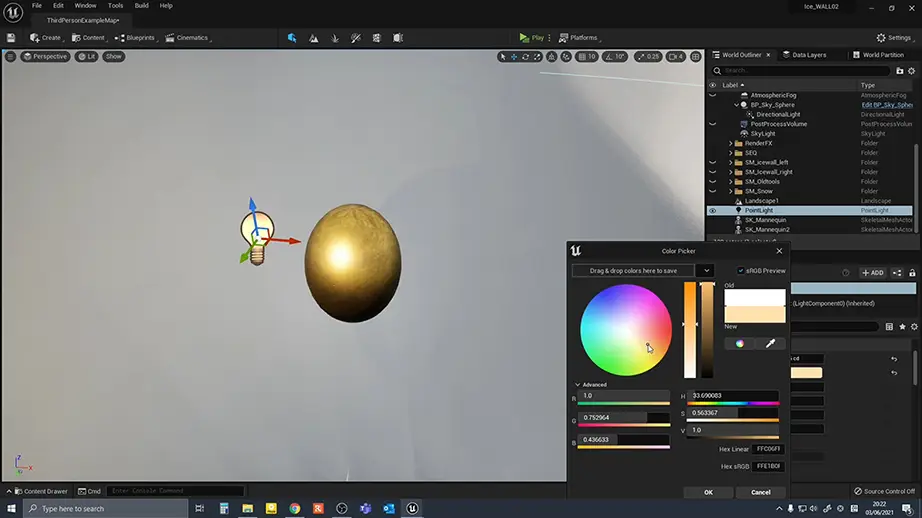Toggle the sRGB Preview checkbox
This screenshot has height=518, width=922.
pyautogui.click(x=740, y=270)
